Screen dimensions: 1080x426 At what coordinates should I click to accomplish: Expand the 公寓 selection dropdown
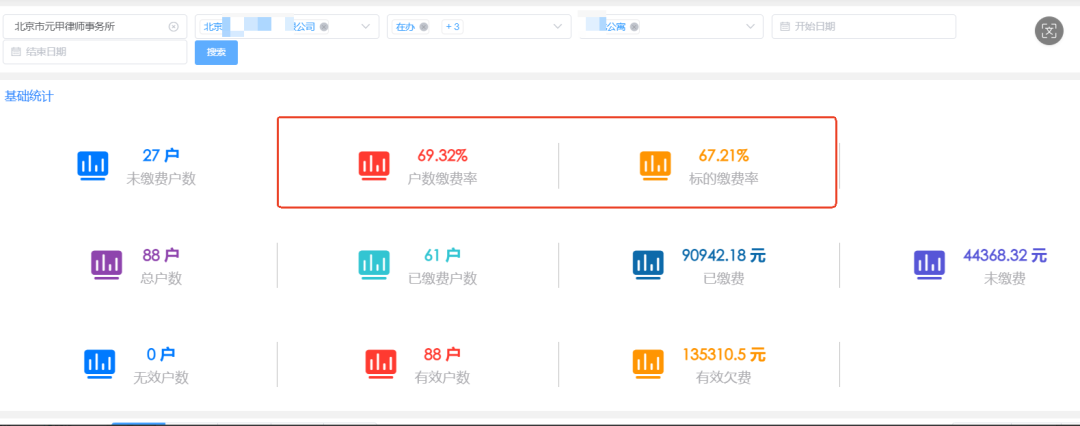coord(749,27)
